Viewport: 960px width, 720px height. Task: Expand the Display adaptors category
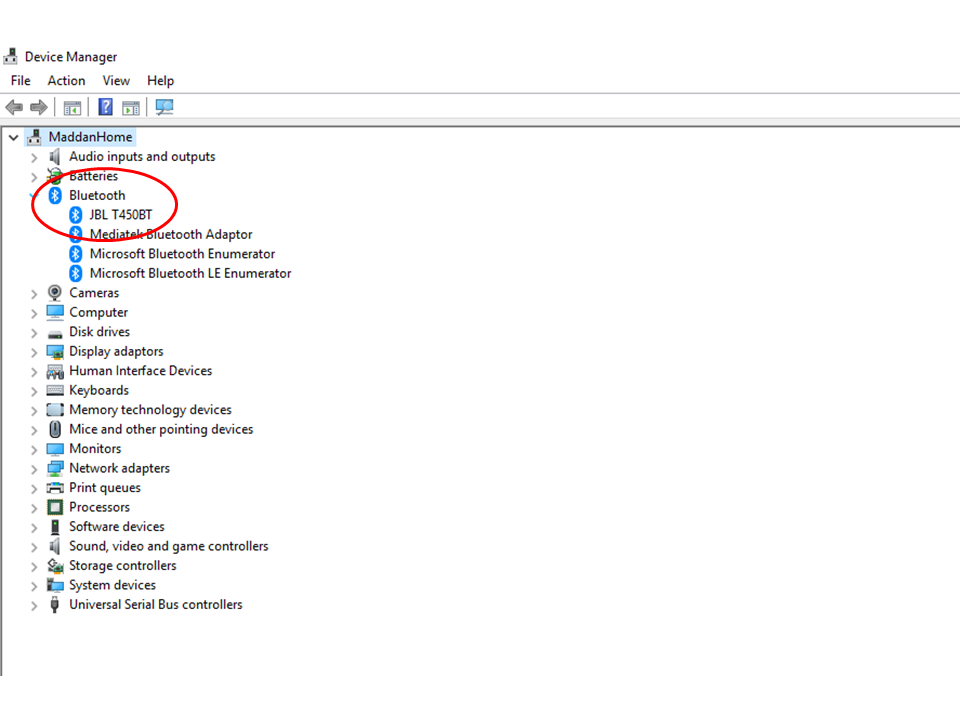(x=34, y=353)
